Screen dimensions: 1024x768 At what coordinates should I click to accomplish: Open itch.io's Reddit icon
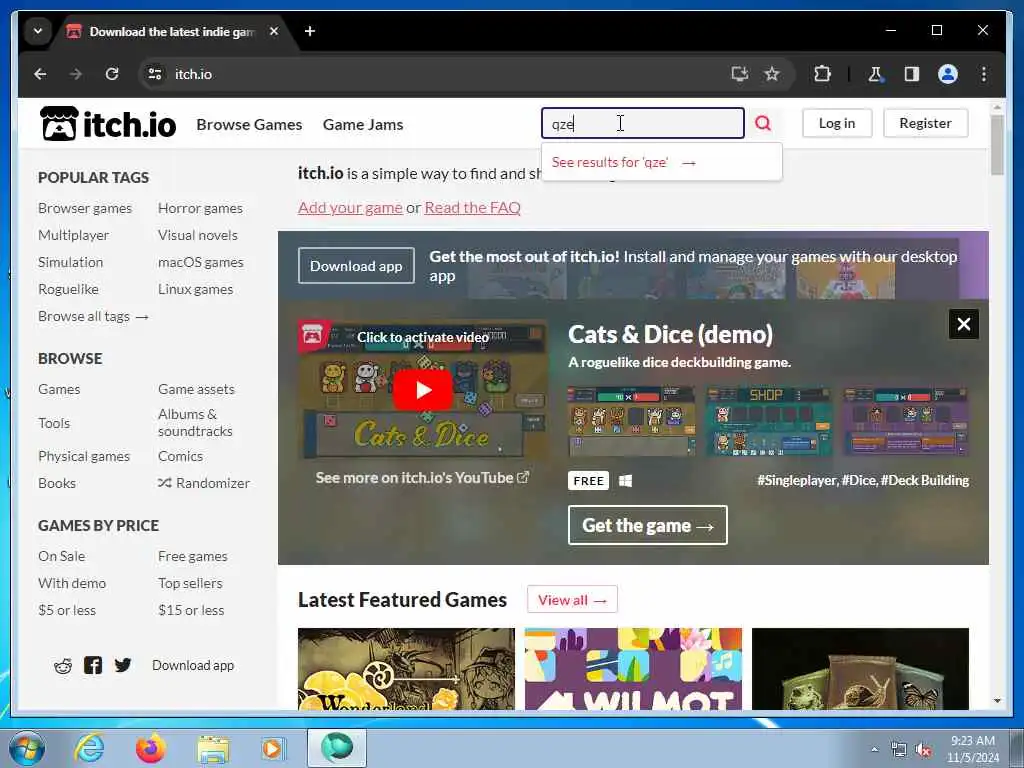[x=63, y=665]
